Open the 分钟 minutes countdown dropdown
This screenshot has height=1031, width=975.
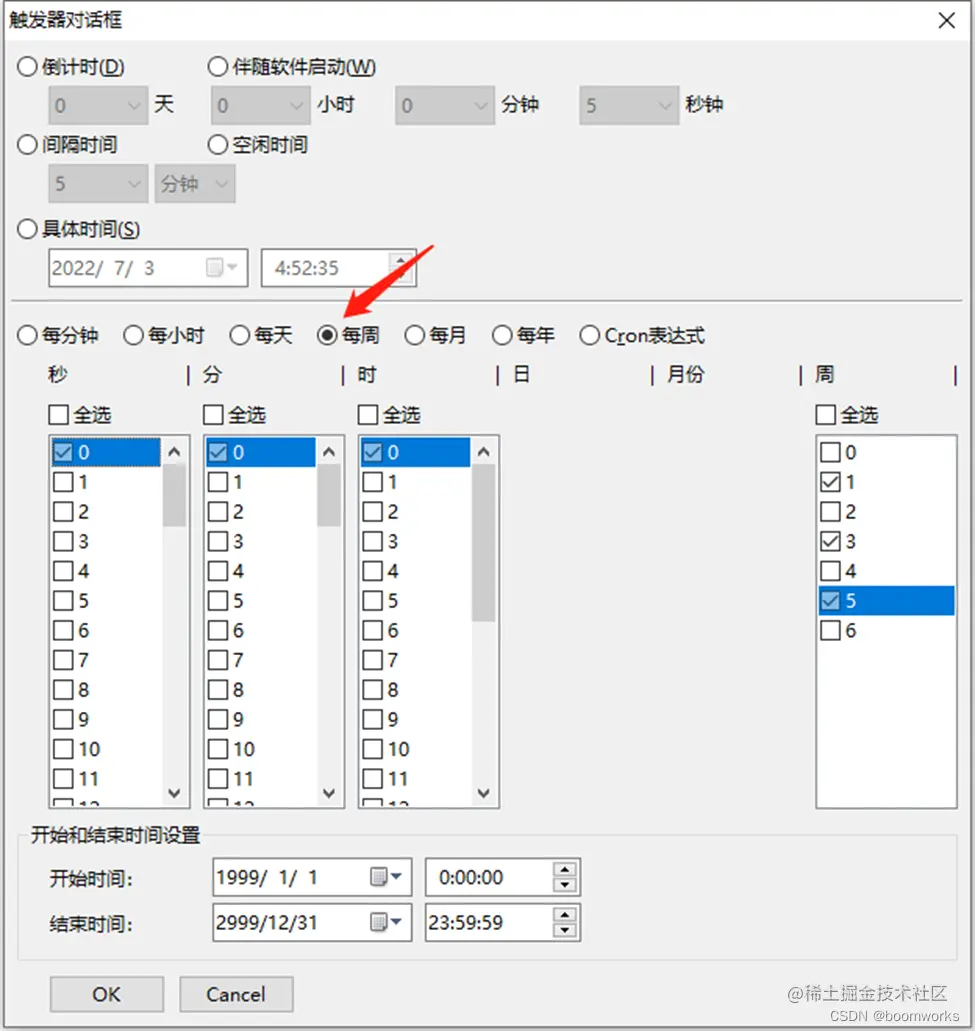tap(445, 105)
